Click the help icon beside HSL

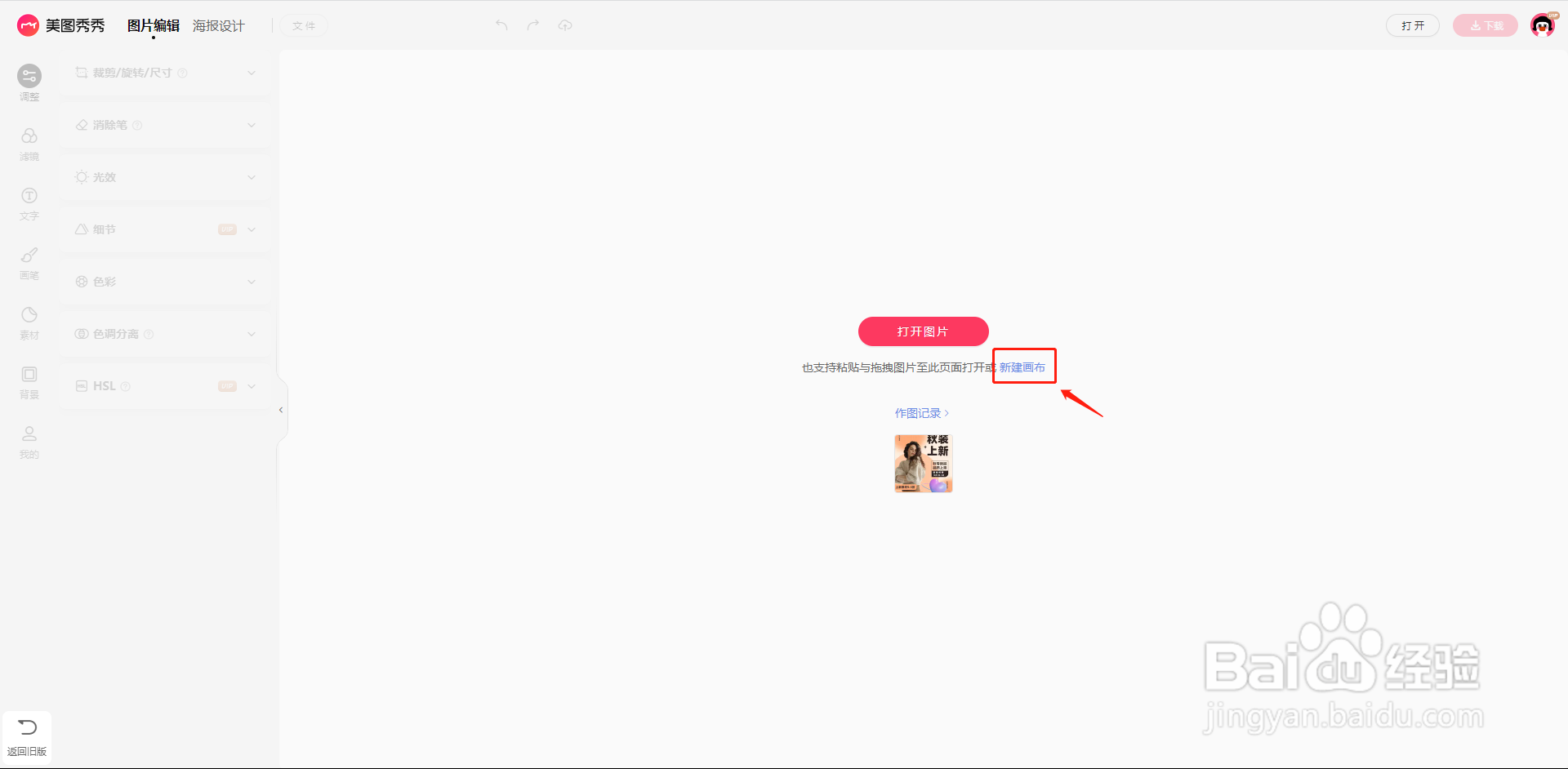pyautogui.click(x=126, y=386)
